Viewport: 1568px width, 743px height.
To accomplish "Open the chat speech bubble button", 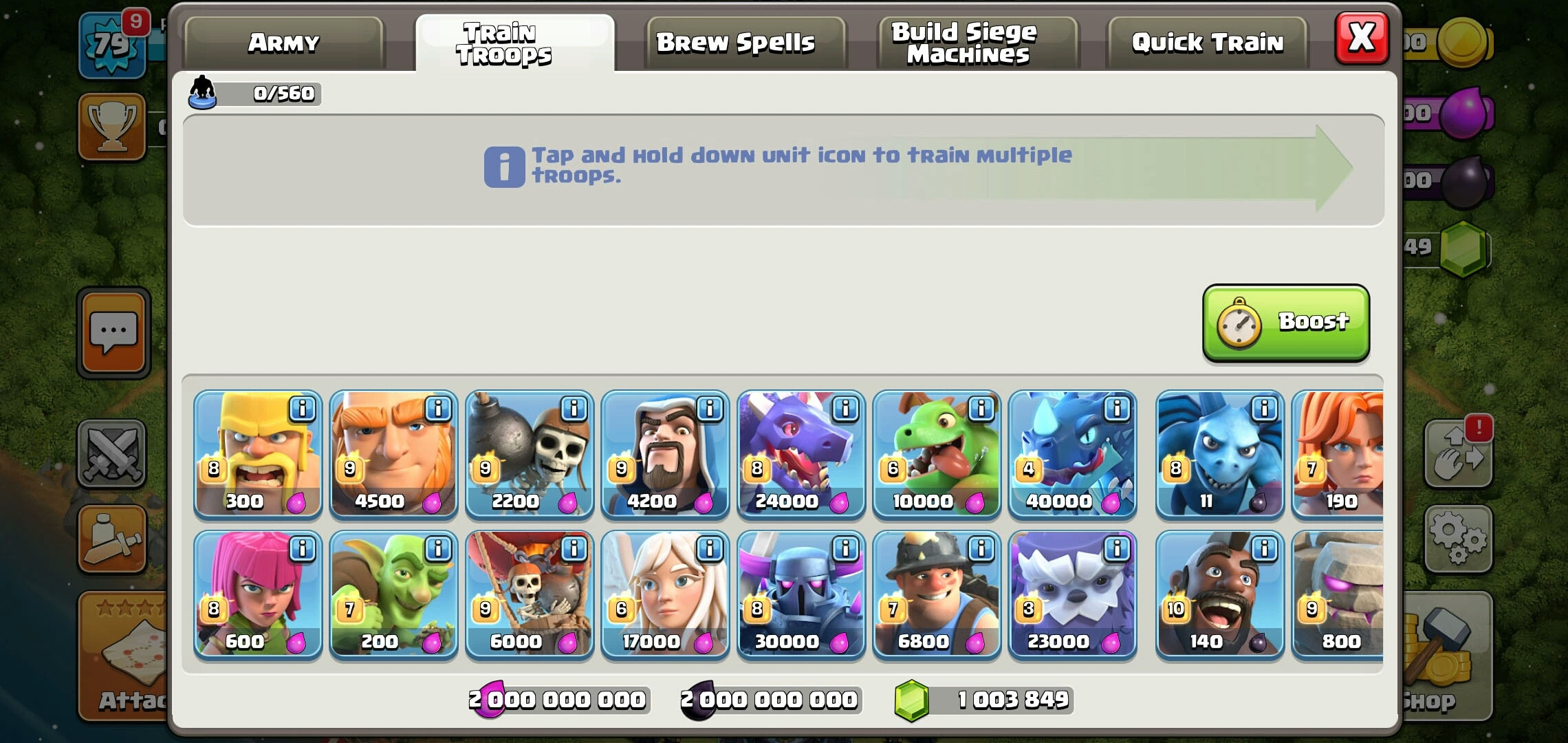I will pyautogui.click(x=113, y=333).
